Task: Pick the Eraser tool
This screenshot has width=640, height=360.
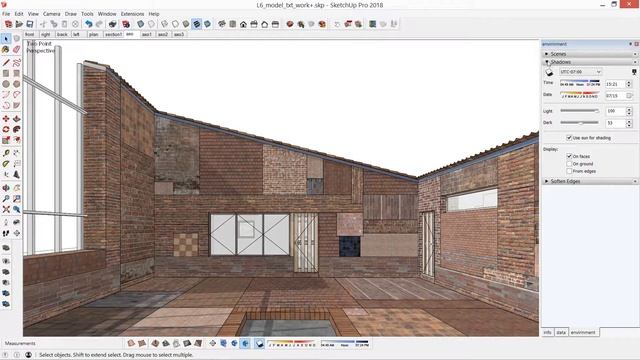Action: click(x=16, y=49)
